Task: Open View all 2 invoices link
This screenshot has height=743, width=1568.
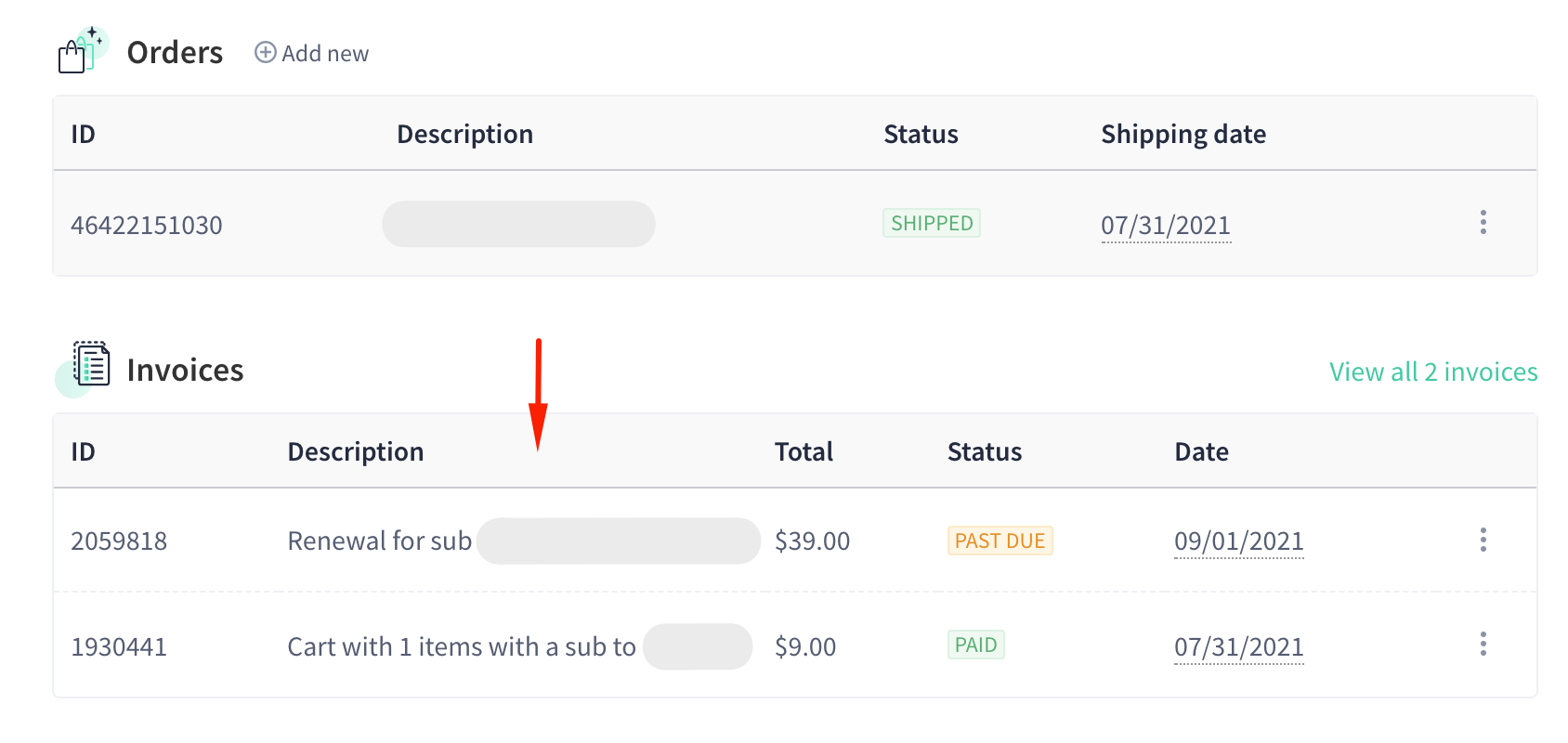Action: [1433, 371]
